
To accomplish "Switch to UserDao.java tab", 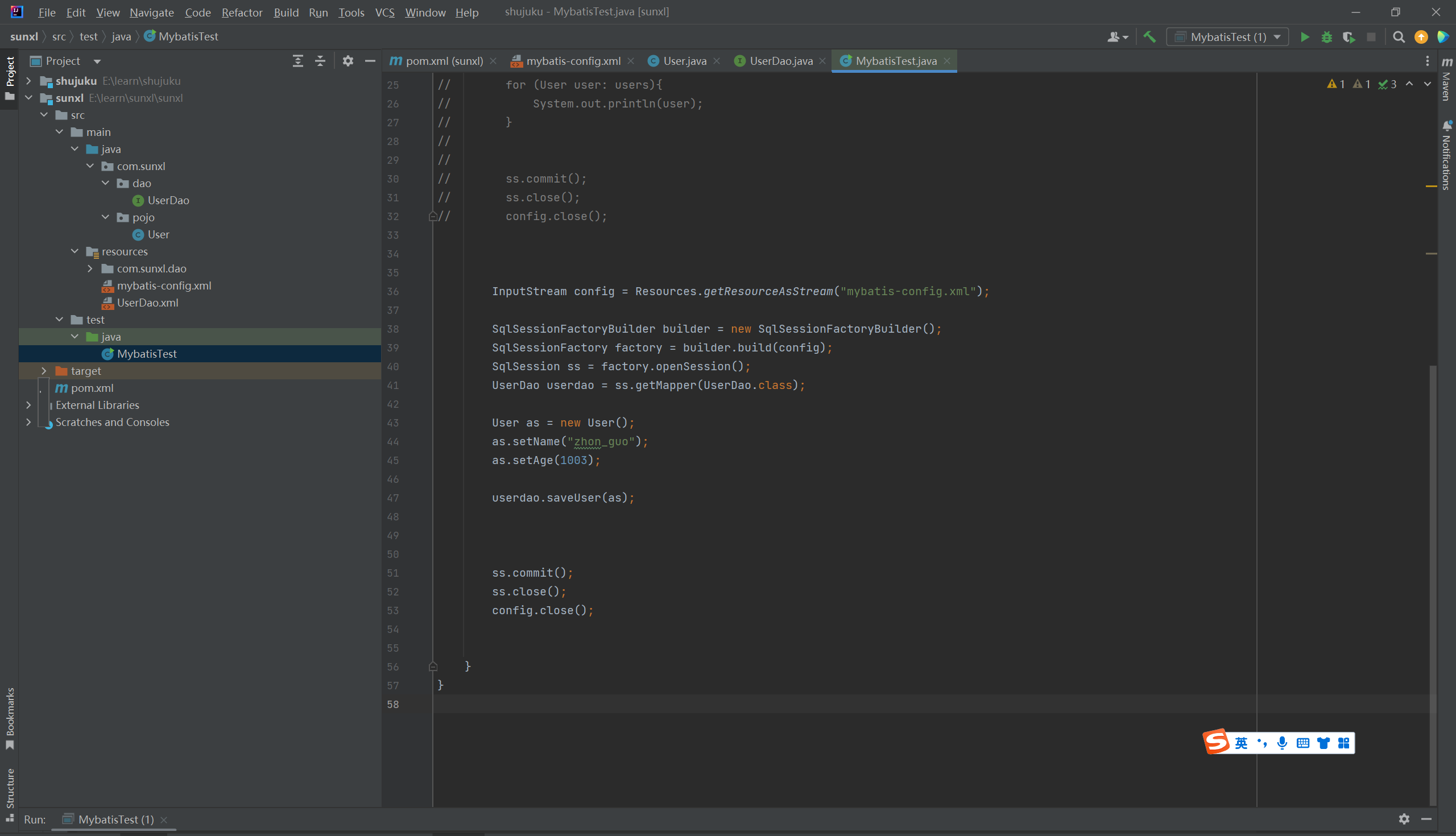I will (x=780, y=61).
